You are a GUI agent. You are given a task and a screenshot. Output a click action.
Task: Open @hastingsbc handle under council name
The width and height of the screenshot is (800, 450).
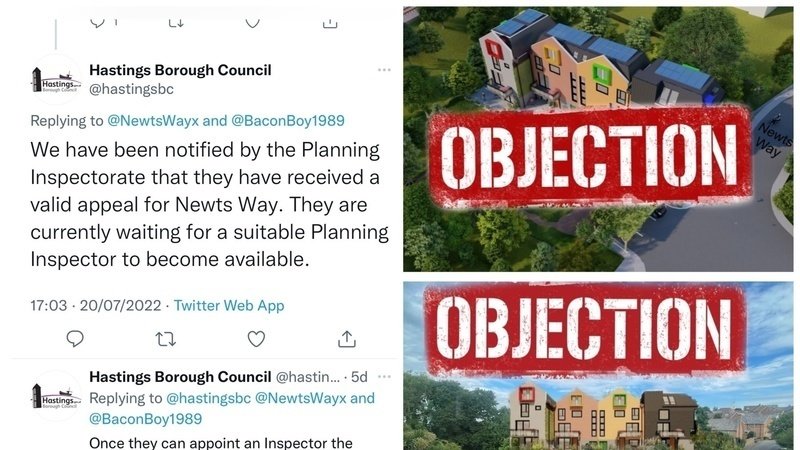132,89
